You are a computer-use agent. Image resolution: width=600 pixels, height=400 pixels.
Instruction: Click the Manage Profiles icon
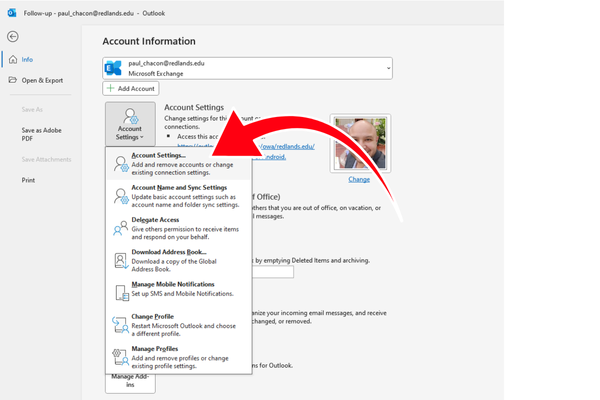click(120, 354)
